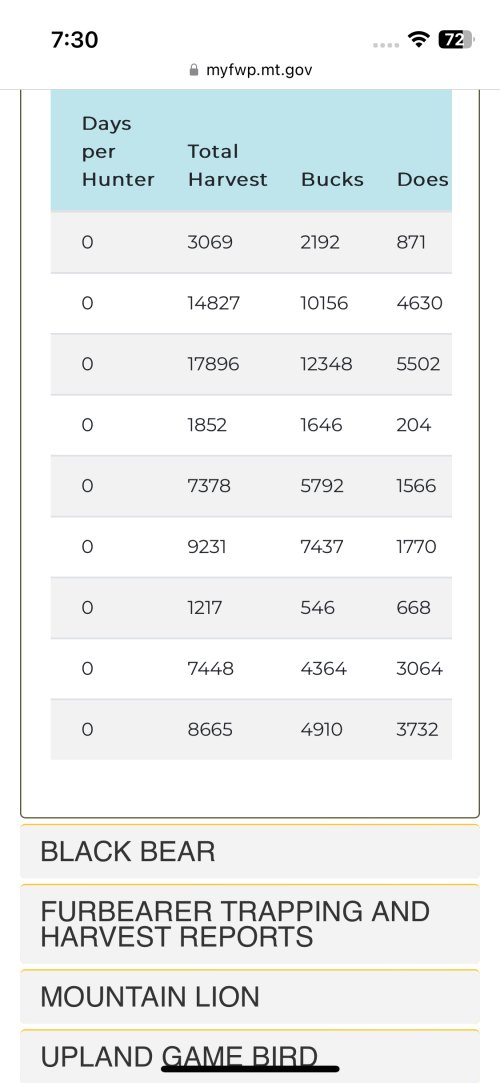Select the Does column header

pos(423,180)
